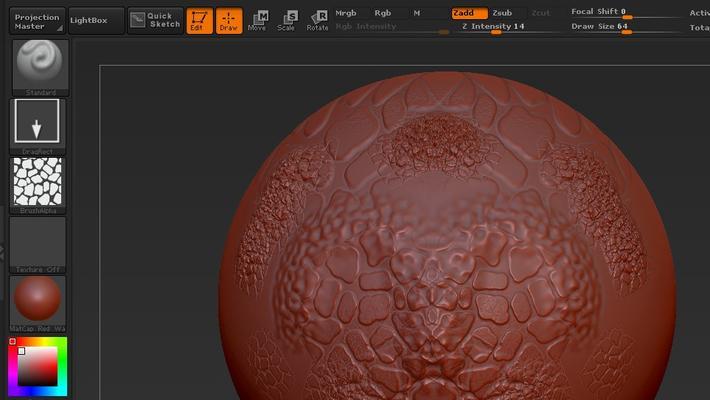The height and width of the screenshot is (400, 710).
Task: Pick a color in the color picker
Action: pyautogui.click(x=38, y=366)
